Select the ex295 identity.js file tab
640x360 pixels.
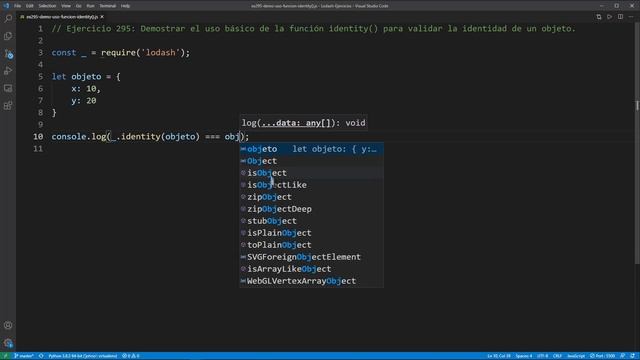[x=61, y=17]
